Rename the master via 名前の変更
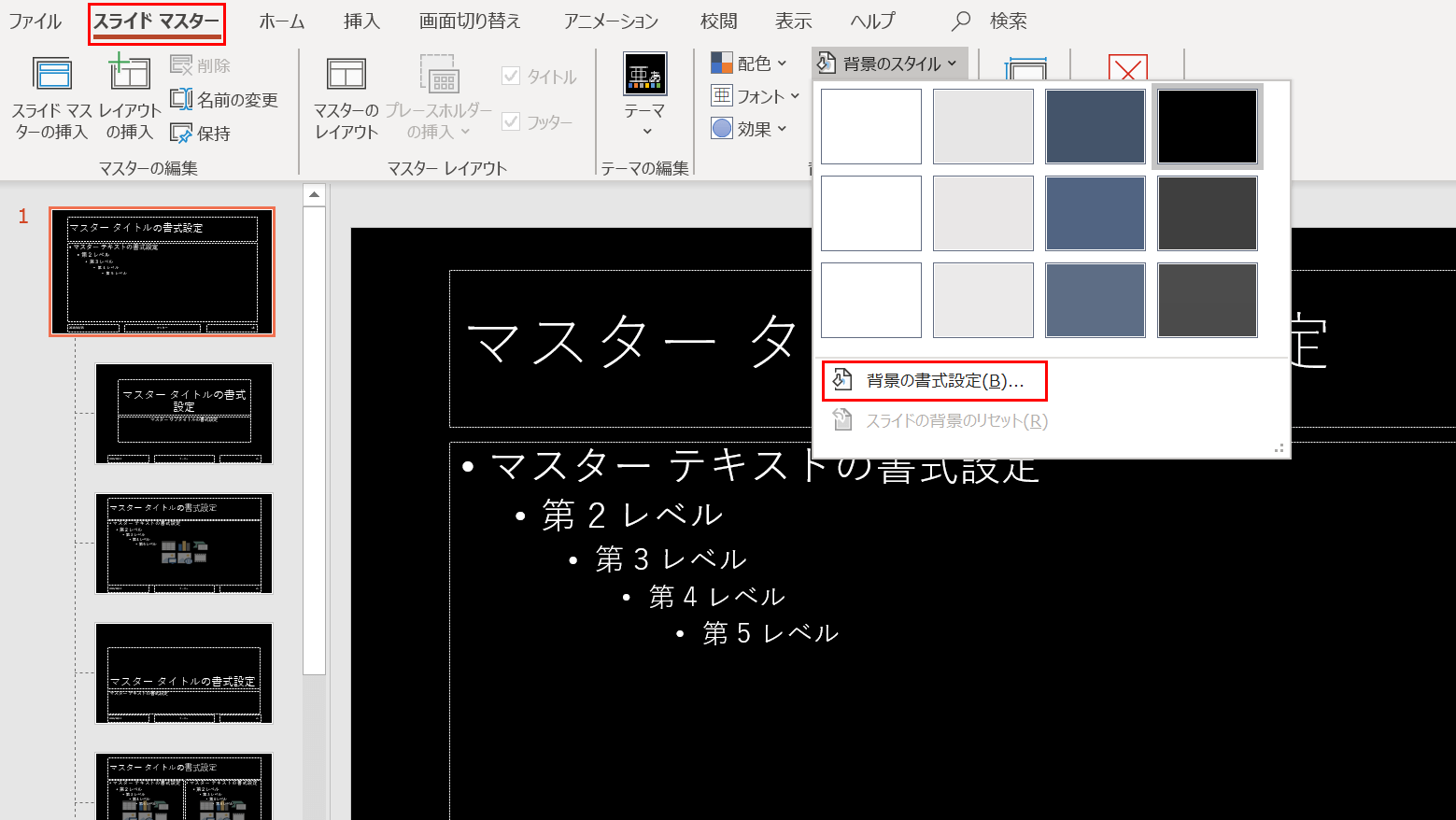This screenshot has width=1456, height=820. (x=224, y=100)
